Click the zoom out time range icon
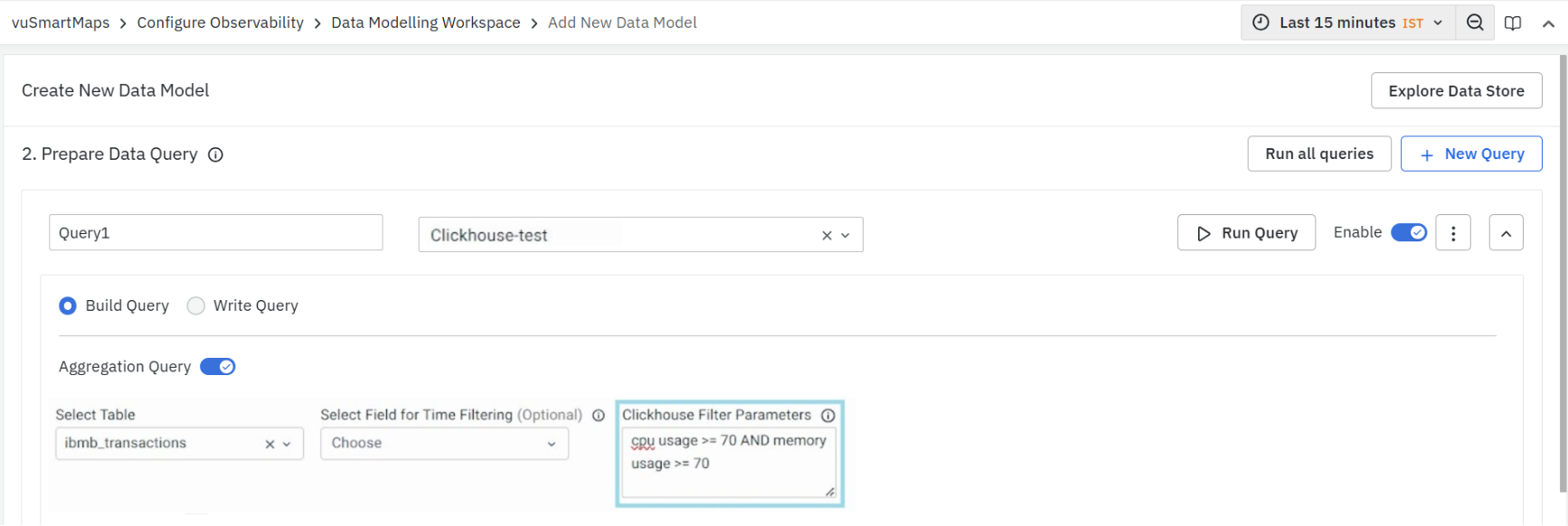 tap(1475, 23)
